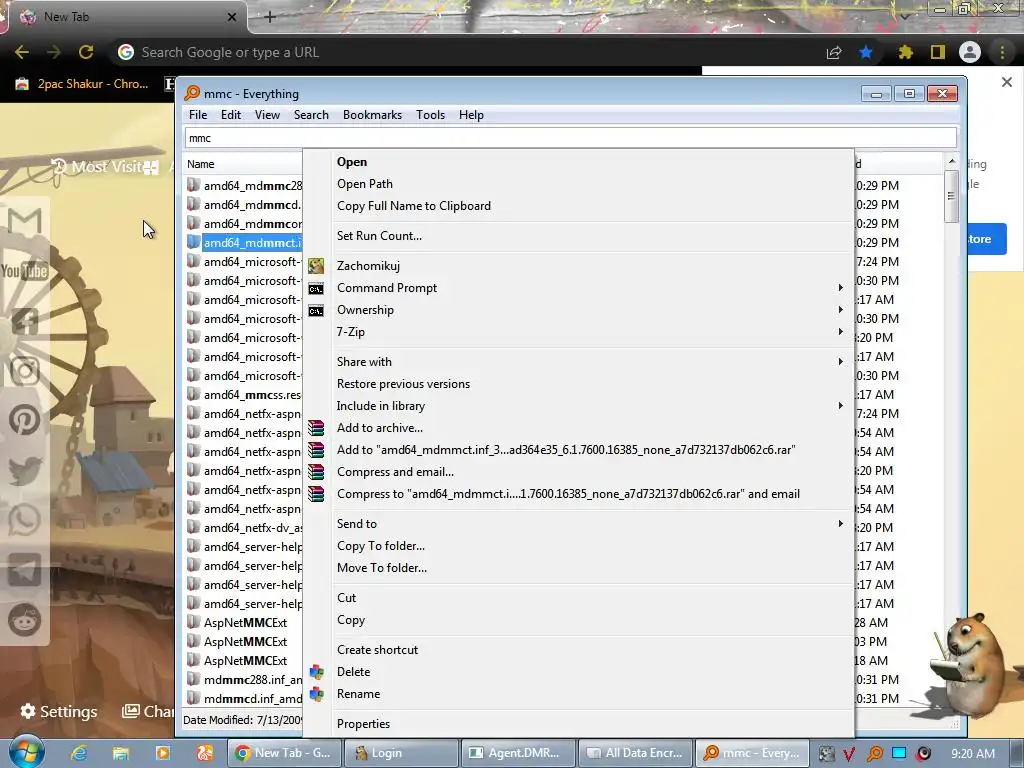1024x768 pixels.
Task: Open Pinterest shortcut in sidebar
Action: [25, 420]
